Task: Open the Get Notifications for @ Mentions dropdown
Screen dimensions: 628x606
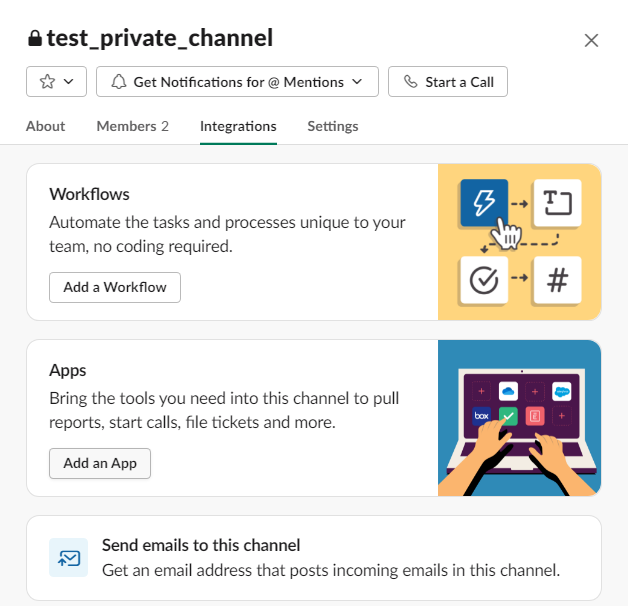Action: (237, 82)
